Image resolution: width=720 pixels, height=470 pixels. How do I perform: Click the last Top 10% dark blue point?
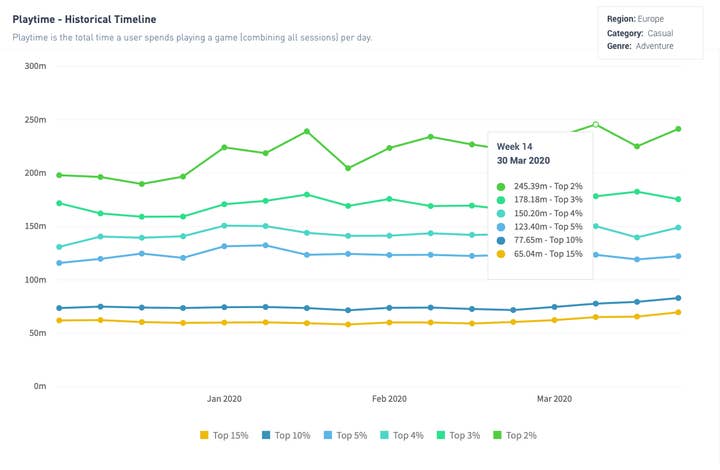tap(678, 298)
